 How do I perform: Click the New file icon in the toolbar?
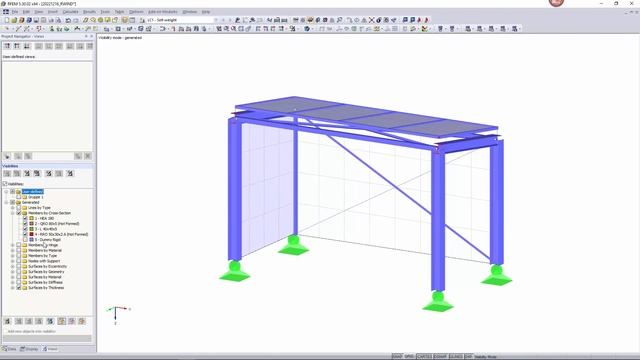click(x=7, y=20)
